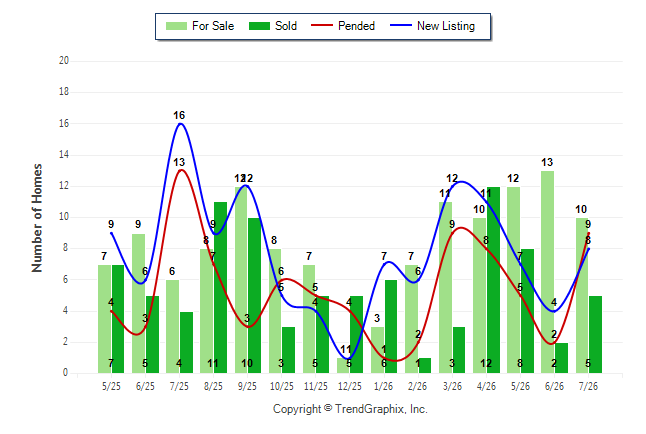The height and width of the screenshot is (434, 646).
Task: Click the New Listing peak labeled 16
Action: point(179,115)
